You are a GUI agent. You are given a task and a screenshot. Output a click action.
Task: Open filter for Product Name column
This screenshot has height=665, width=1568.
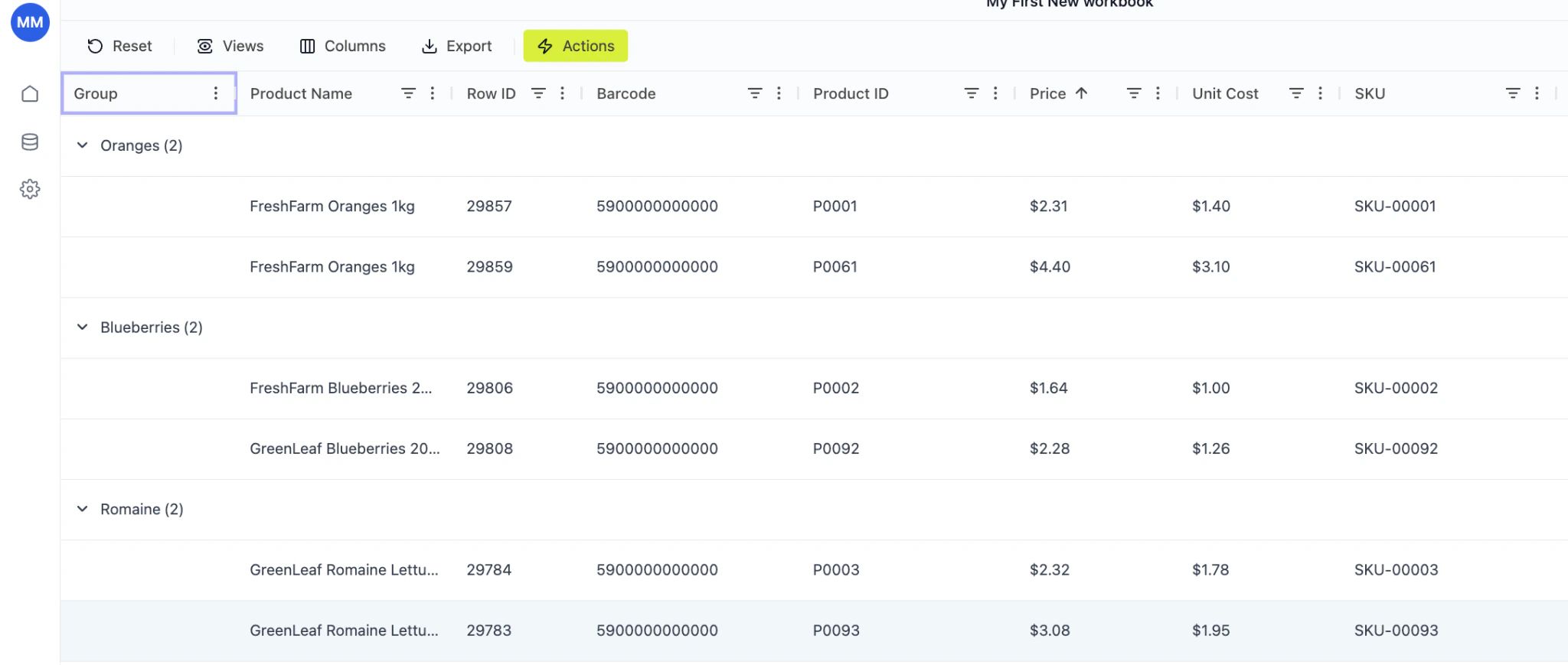pos(409,93)
